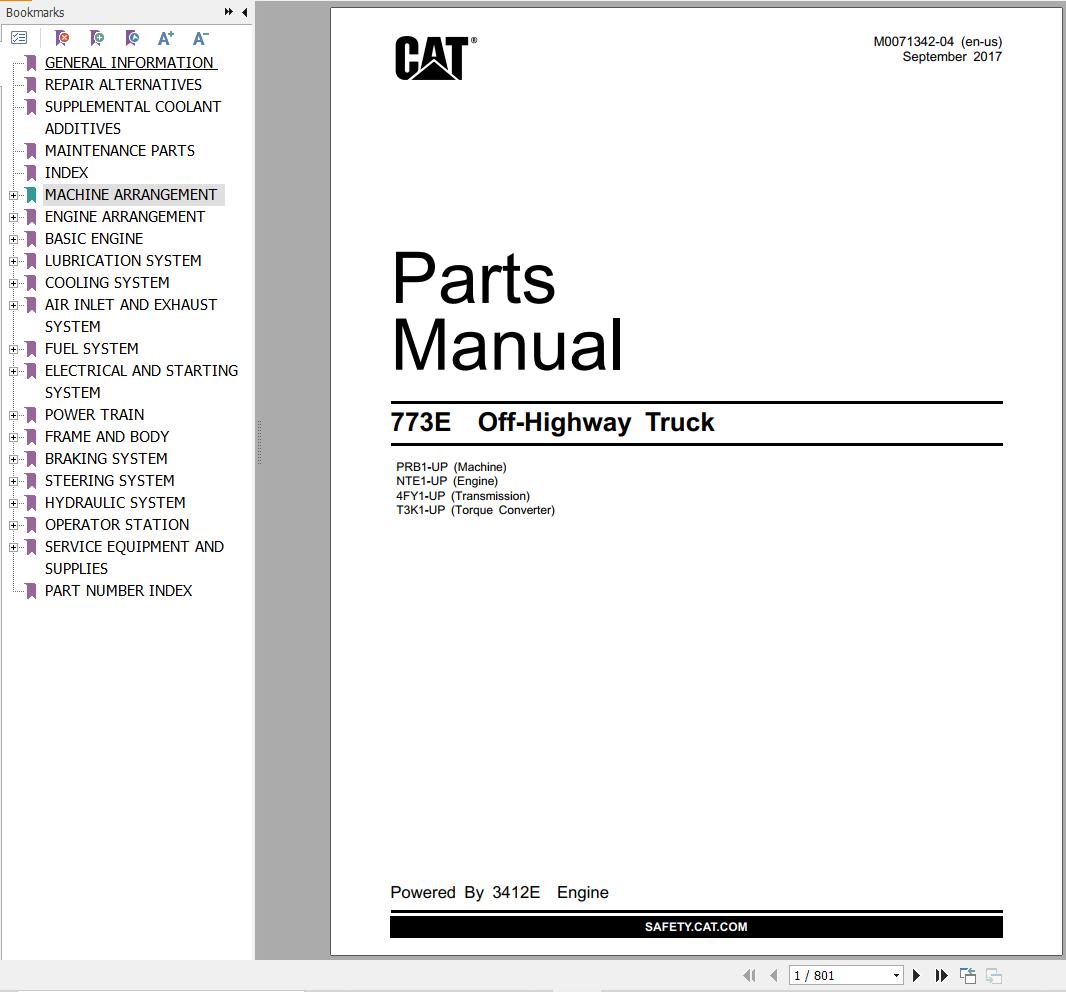1066x992 pixels.
Task: Open the bookmark options list icon
Action: pyautogui.click(x=19, y=38)
